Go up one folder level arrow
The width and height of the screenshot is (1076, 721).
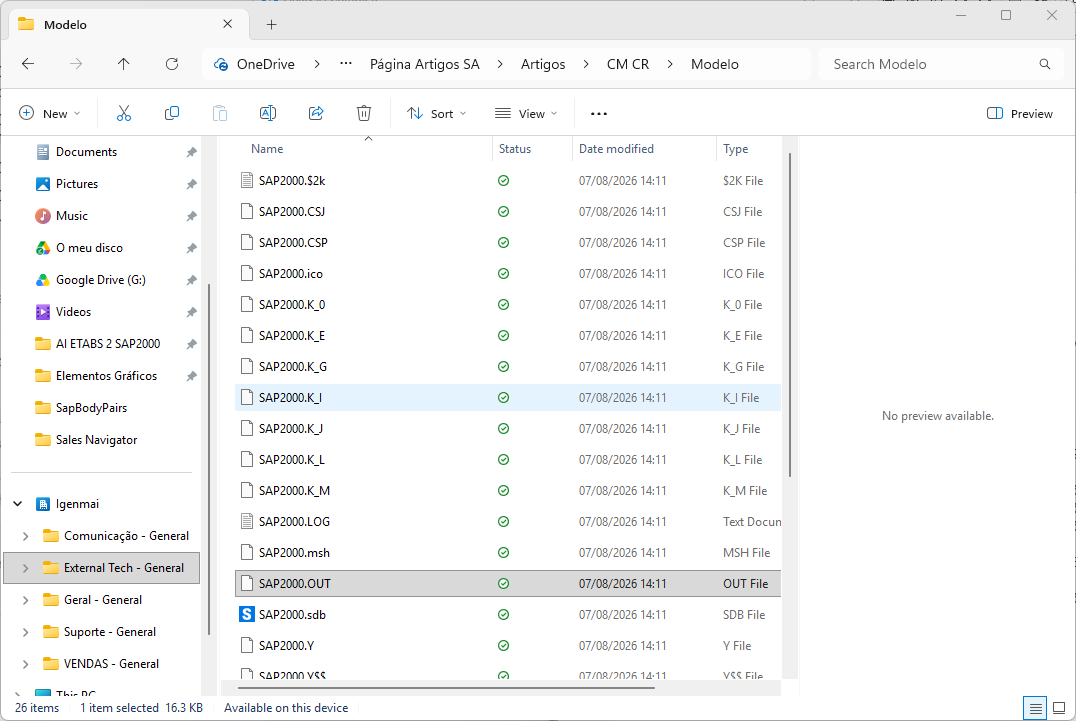124,64
